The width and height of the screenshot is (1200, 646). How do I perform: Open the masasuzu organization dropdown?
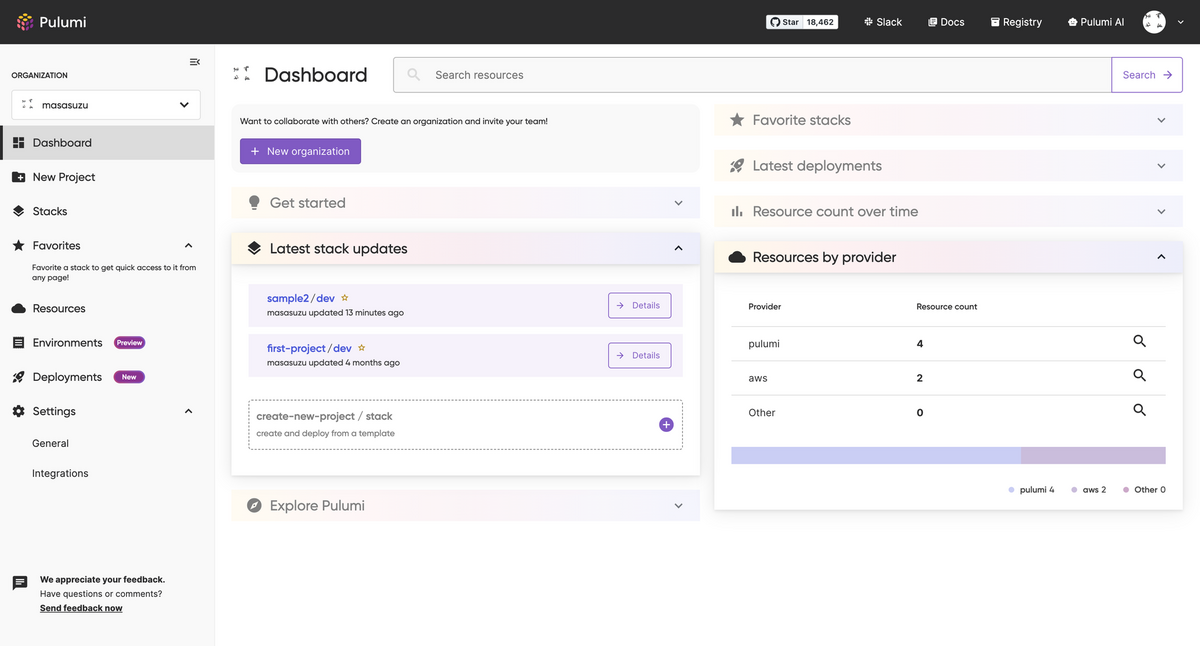click(106, 105)
